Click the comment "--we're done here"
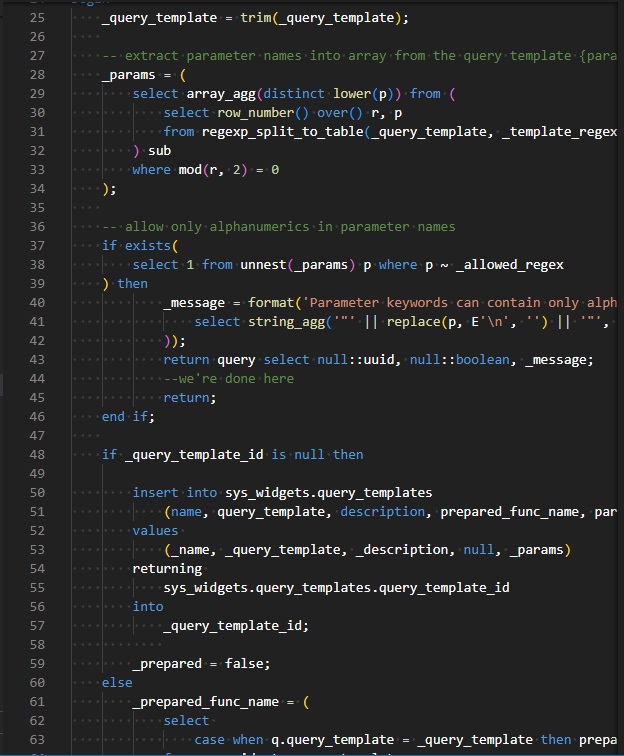 (x=229, y=378)
